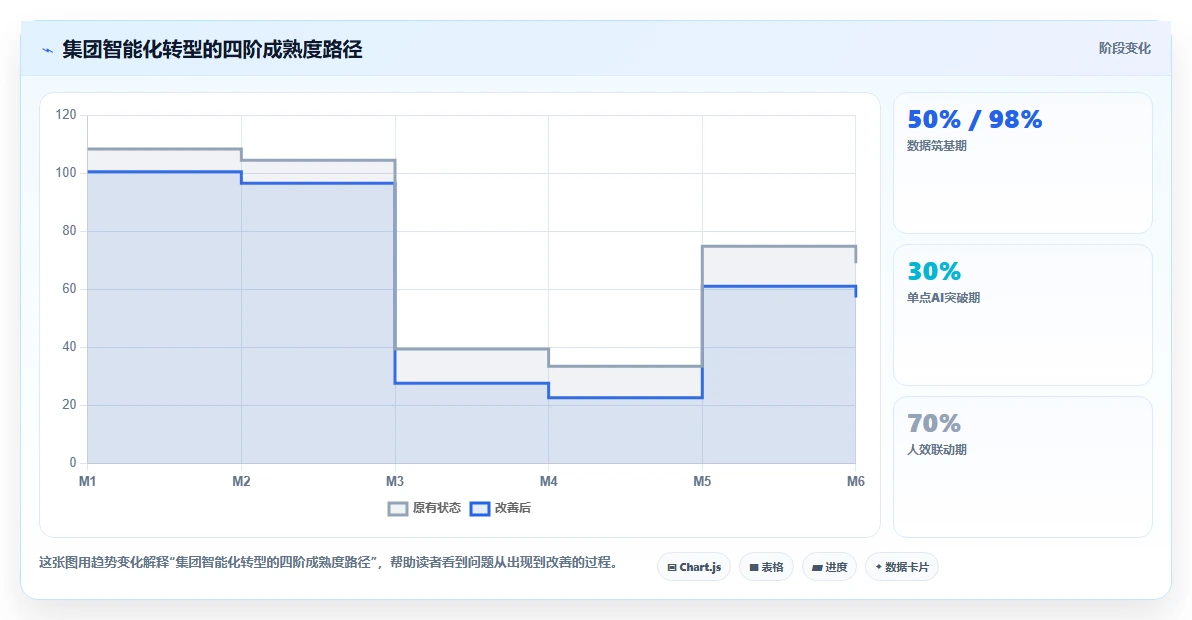Toggle the 改善后 legend swatch
Viewport: 1192px width, 620px height.
(480, 508)
